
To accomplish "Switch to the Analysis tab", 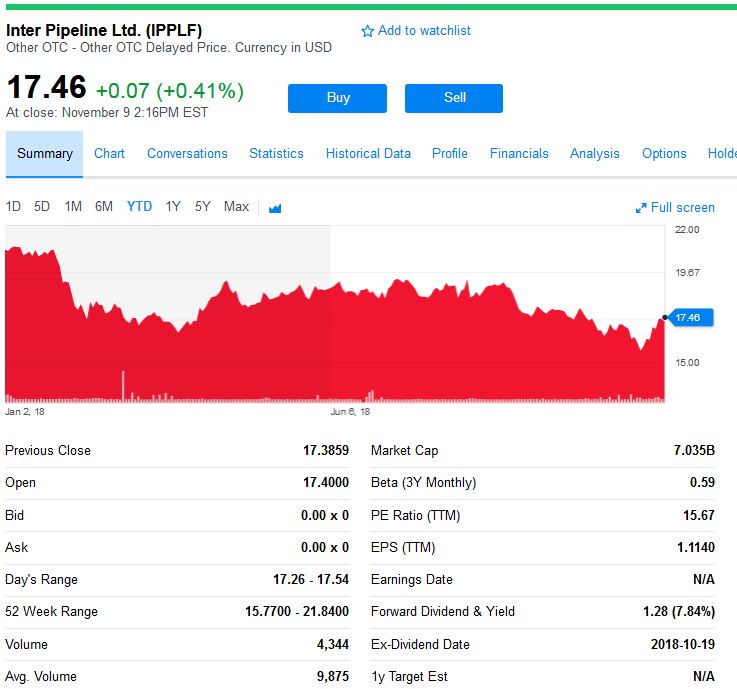I will click(x=595, y=154).
